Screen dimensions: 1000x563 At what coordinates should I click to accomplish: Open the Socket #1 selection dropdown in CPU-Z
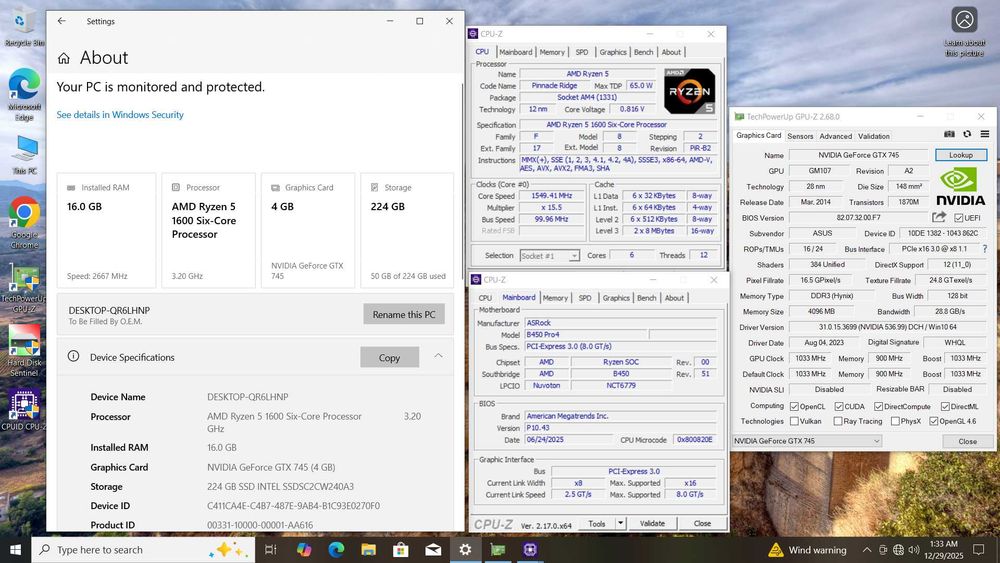[549, 256]
